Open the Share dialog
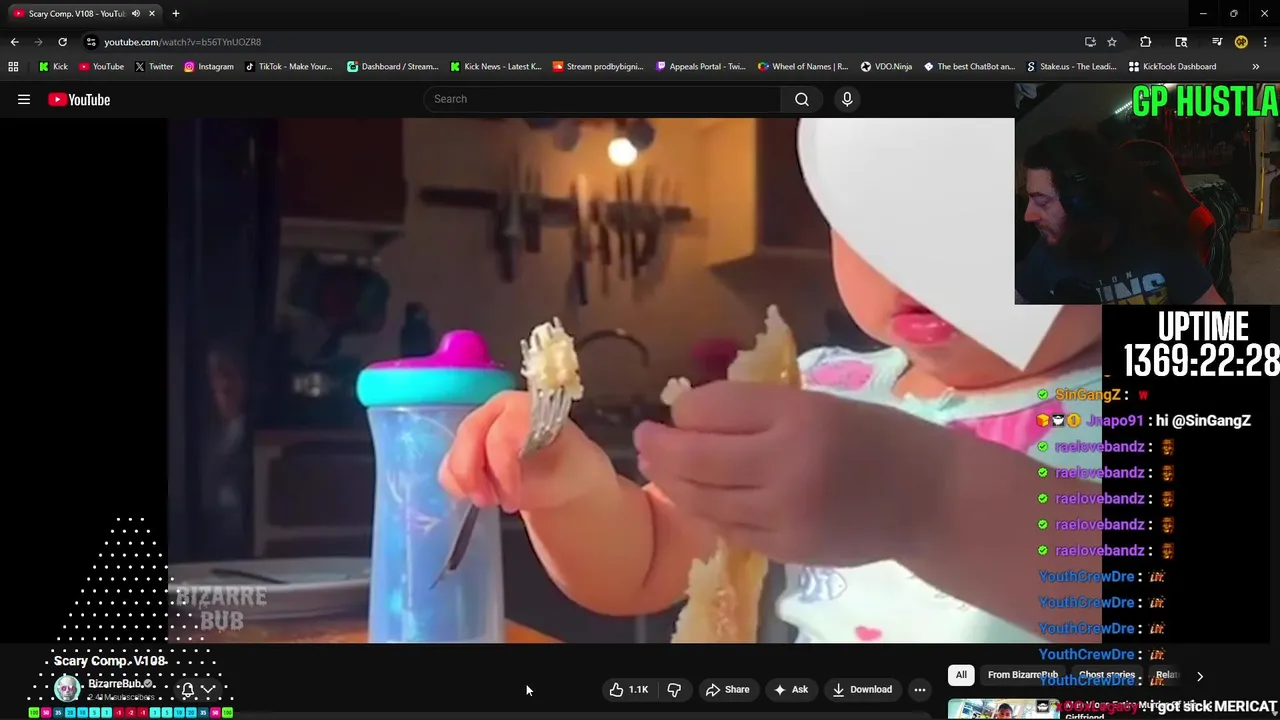1280x720 pixels. tap(727, 689)
